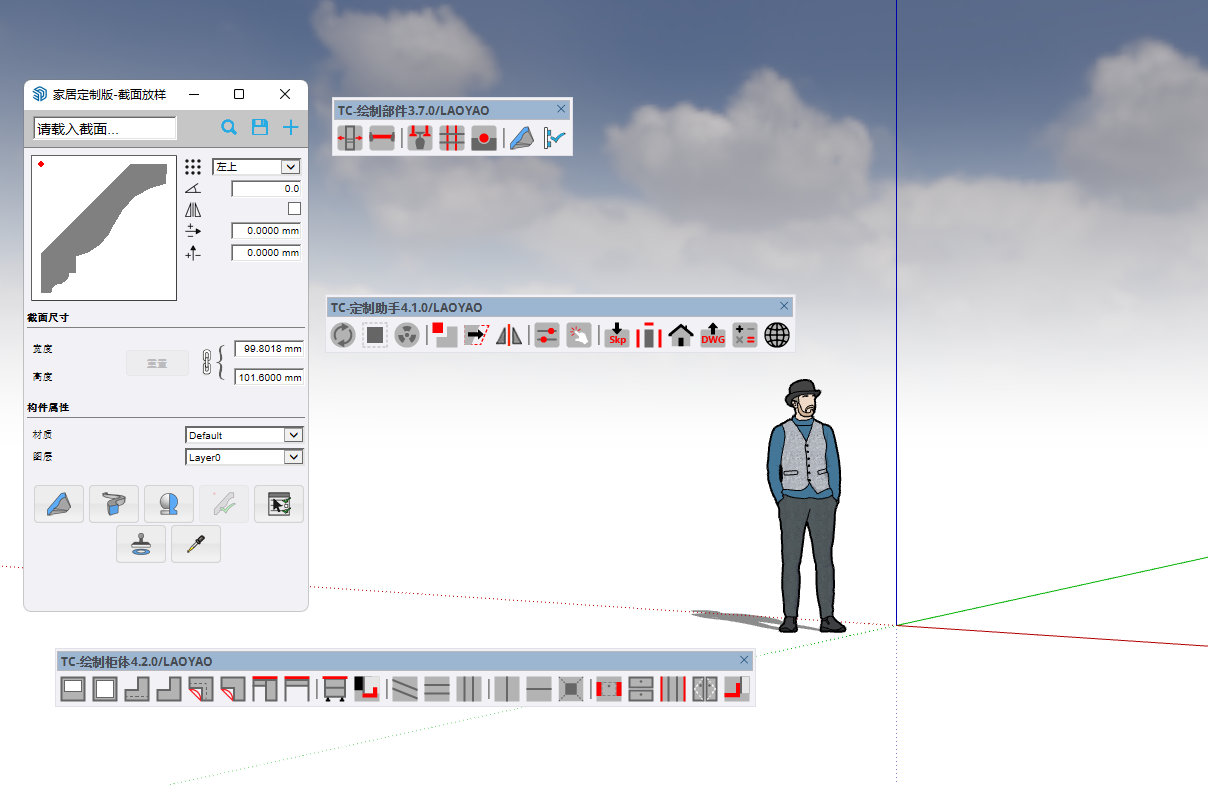Click the magnifier search icon in section panel

pos(229,127)
